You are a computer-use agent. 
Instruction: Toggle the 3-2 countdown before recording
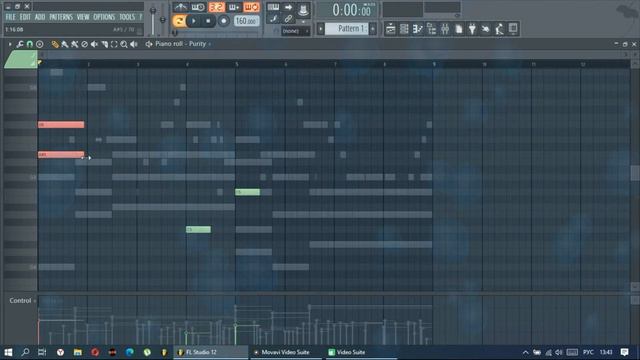coord(217,7)
